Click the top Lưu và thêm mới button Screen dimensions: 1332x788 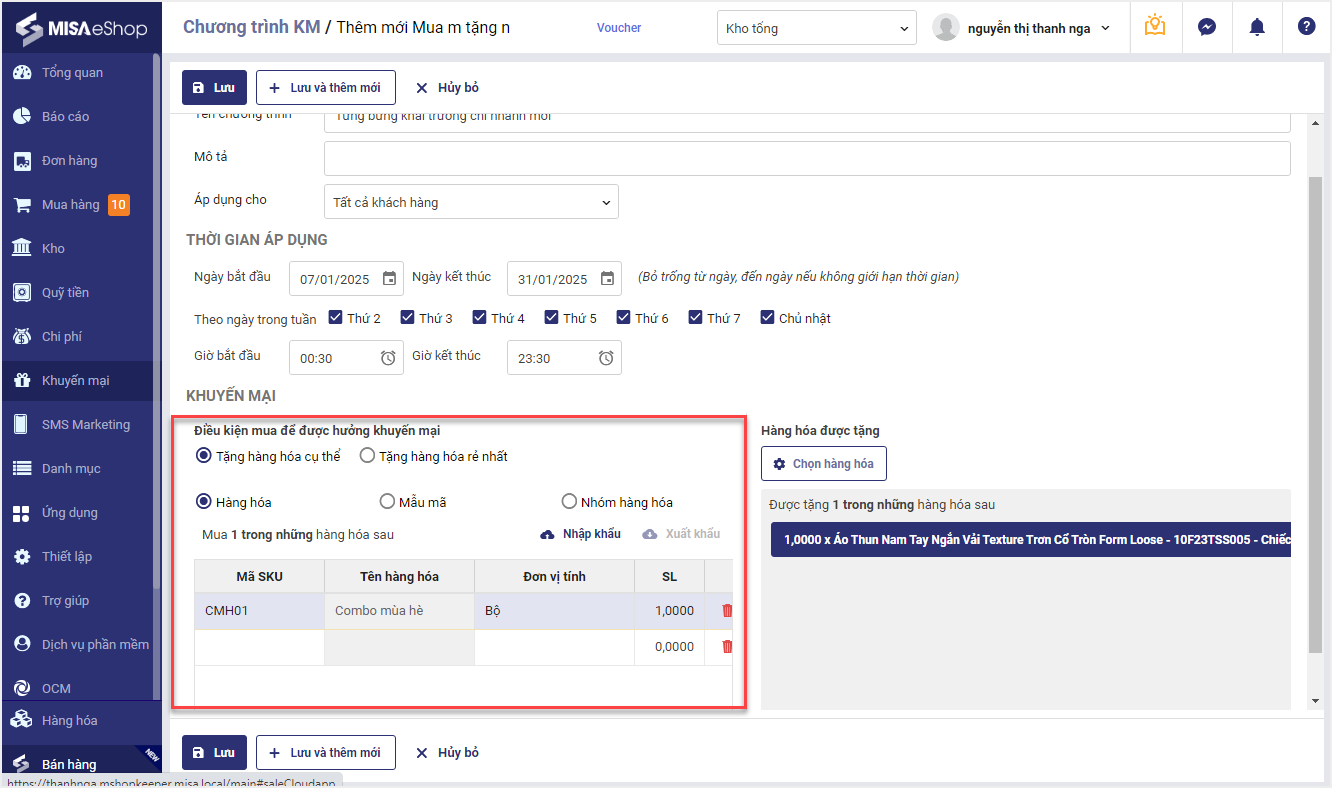[x=325, y=88]
